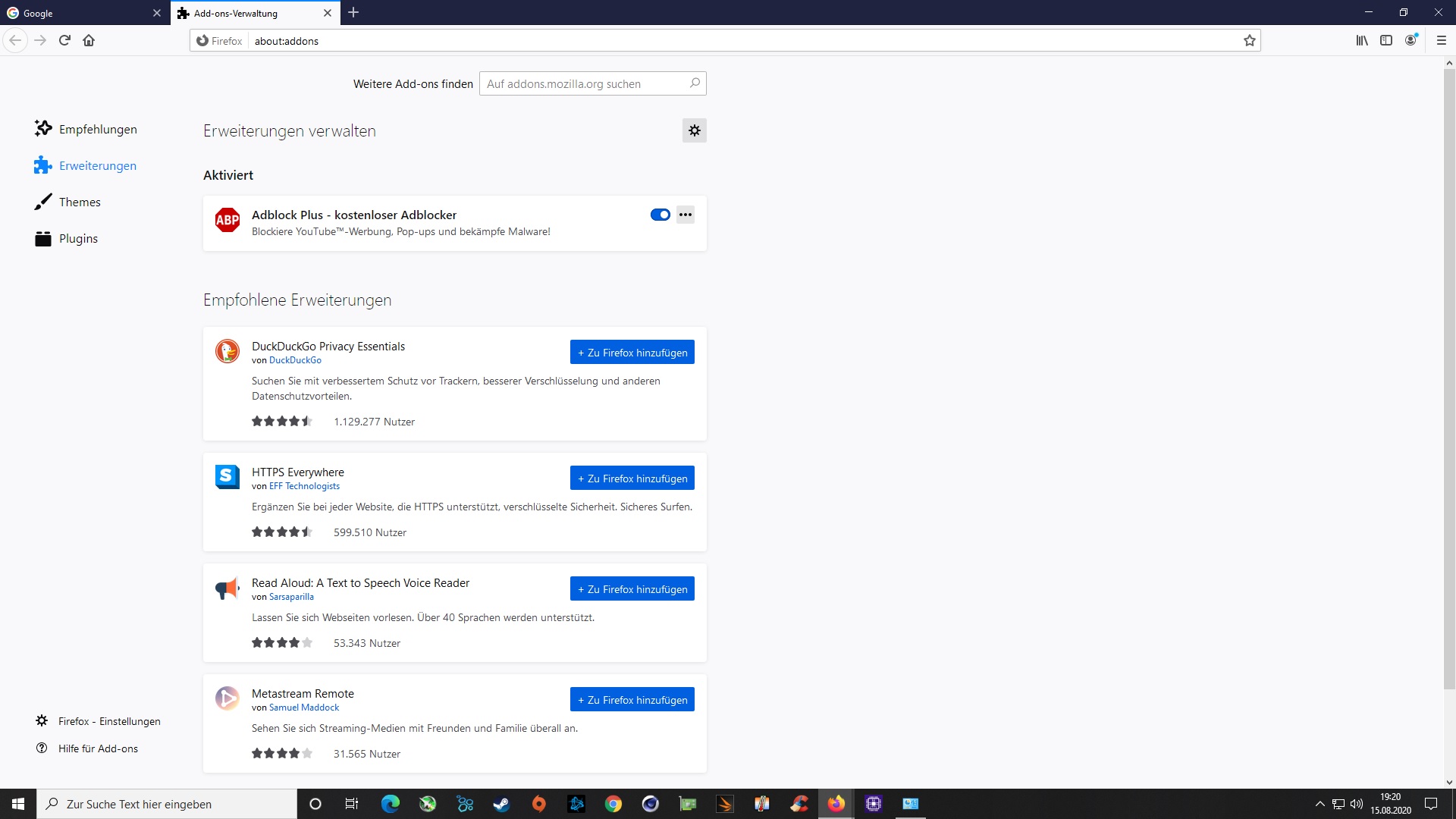This screenshot has width=1456, height=819.
Task: Click the page vertical scrollbar
Action: (x=1449, y=379)
